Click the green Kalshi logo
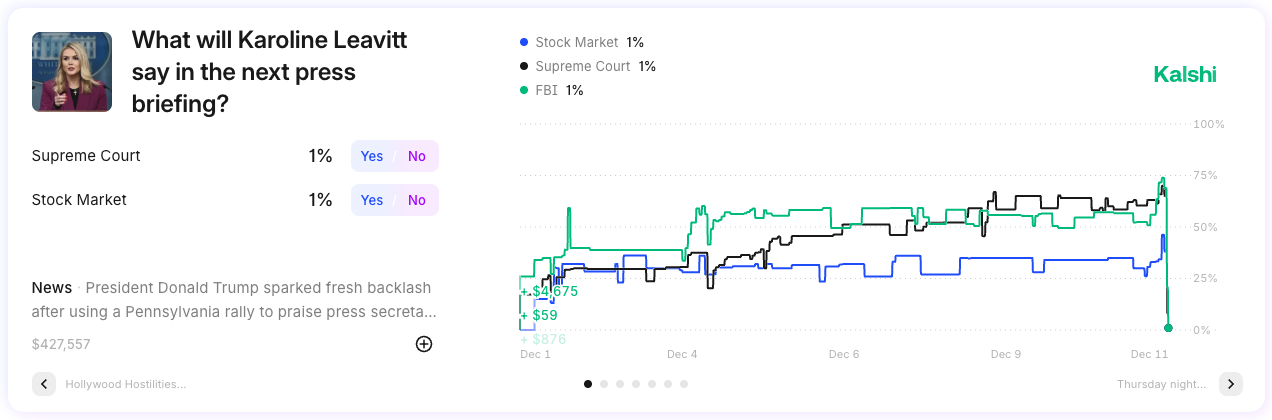 click(1185, 74)
